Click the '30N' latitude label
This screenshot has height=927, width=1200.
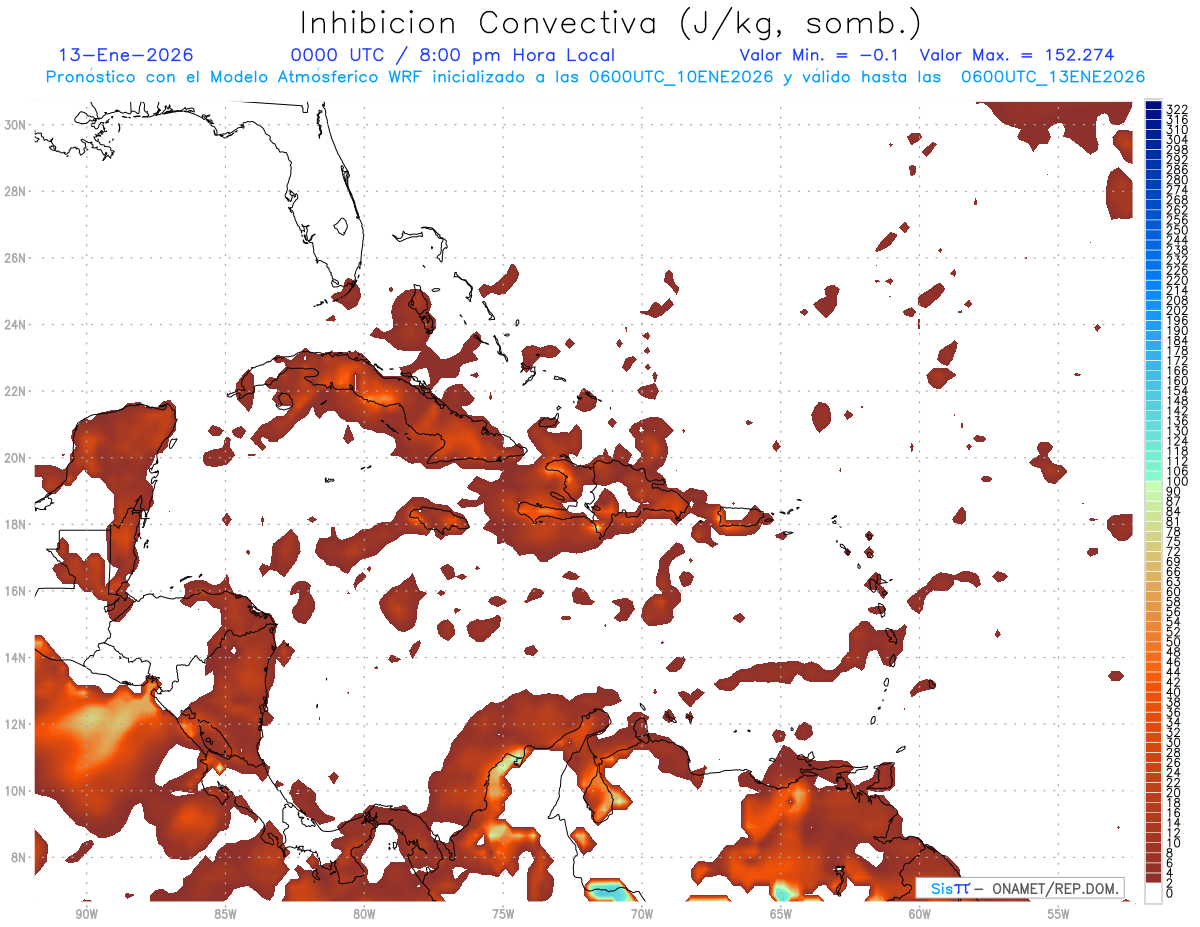pyautogui.click(x=17, y=124)
